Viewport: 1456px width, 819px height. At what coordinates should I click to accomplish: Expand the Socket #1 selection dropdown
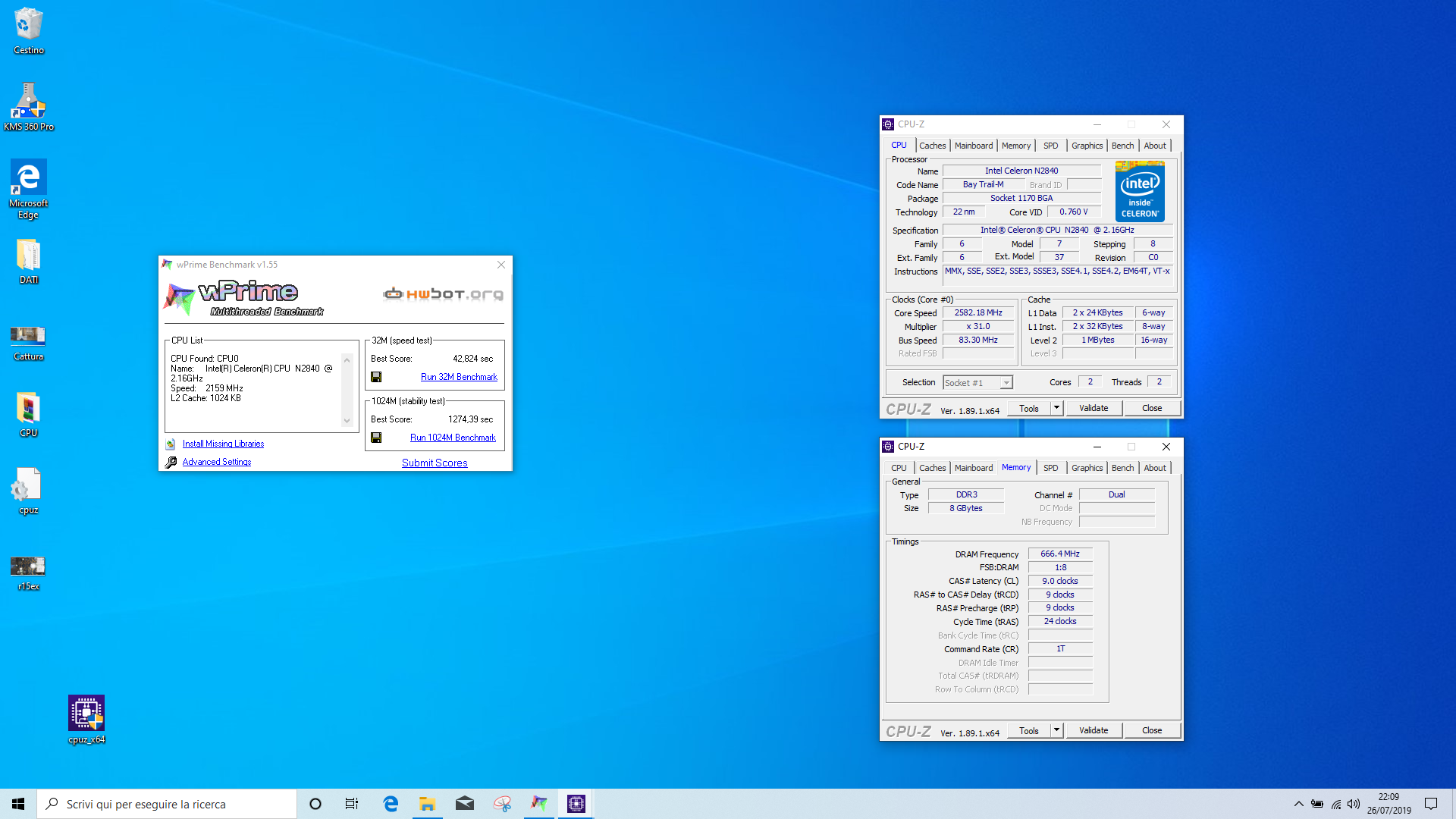[1006, 383]
